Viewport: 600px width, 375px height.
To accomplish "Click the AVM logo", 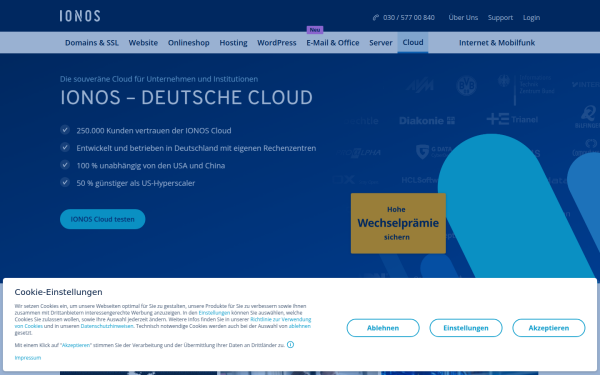I will pos(420,85).
